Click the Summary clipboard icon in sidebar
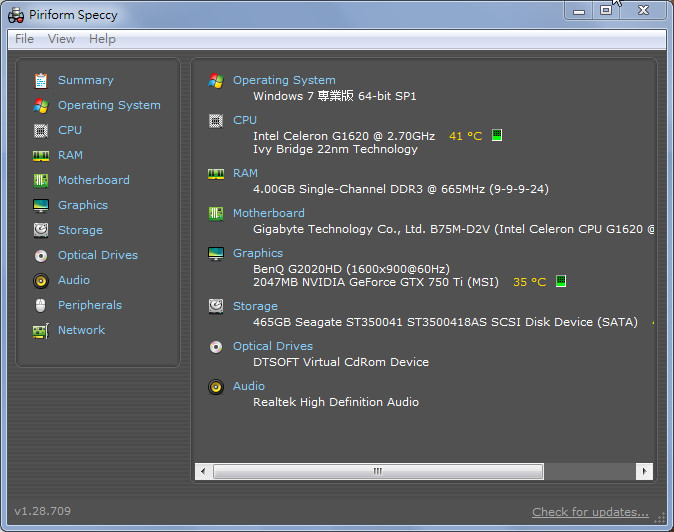The width and height of the screenshot is (674, 532). coord(41,80)
